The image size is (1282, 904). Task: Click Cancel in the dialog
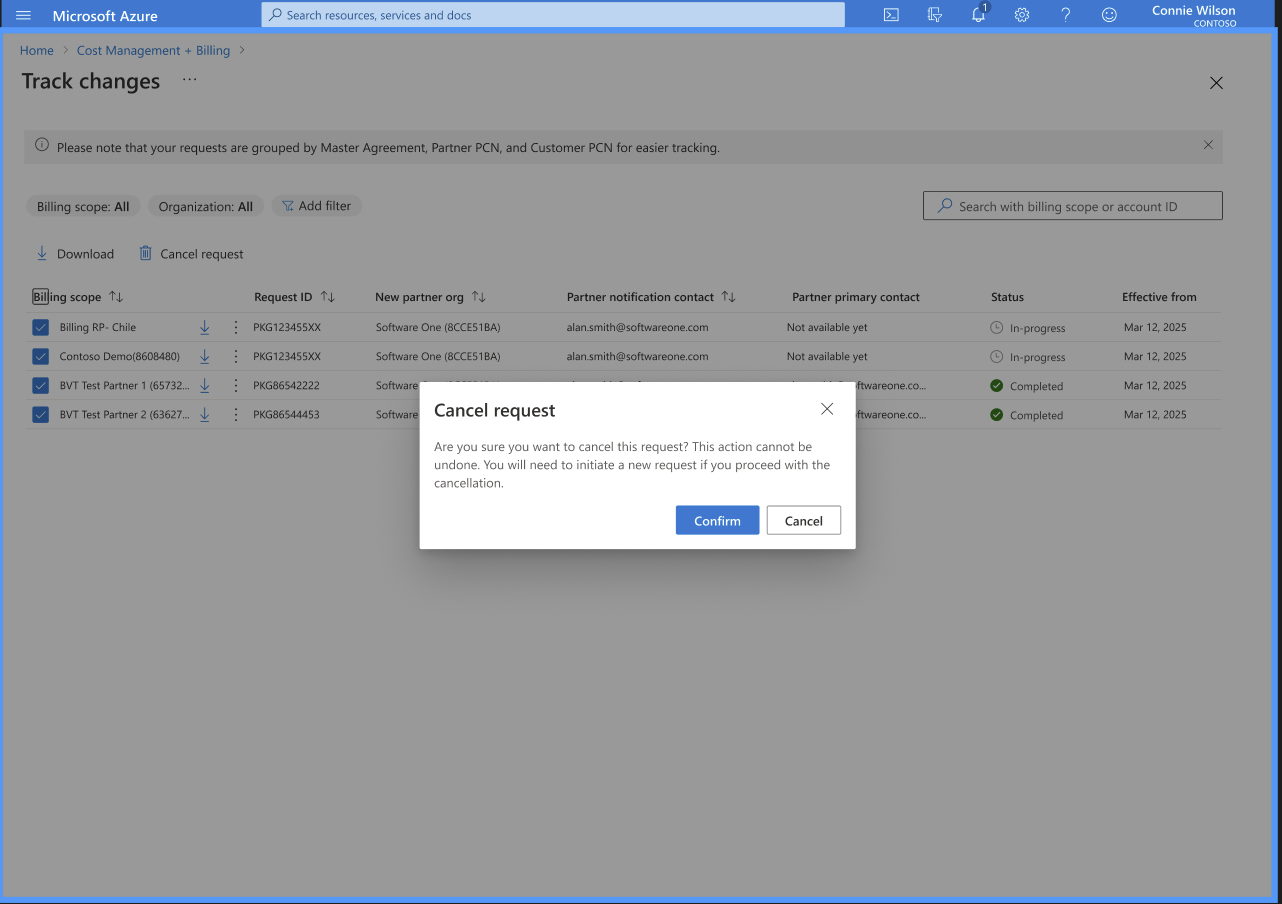tap(804, 520)
